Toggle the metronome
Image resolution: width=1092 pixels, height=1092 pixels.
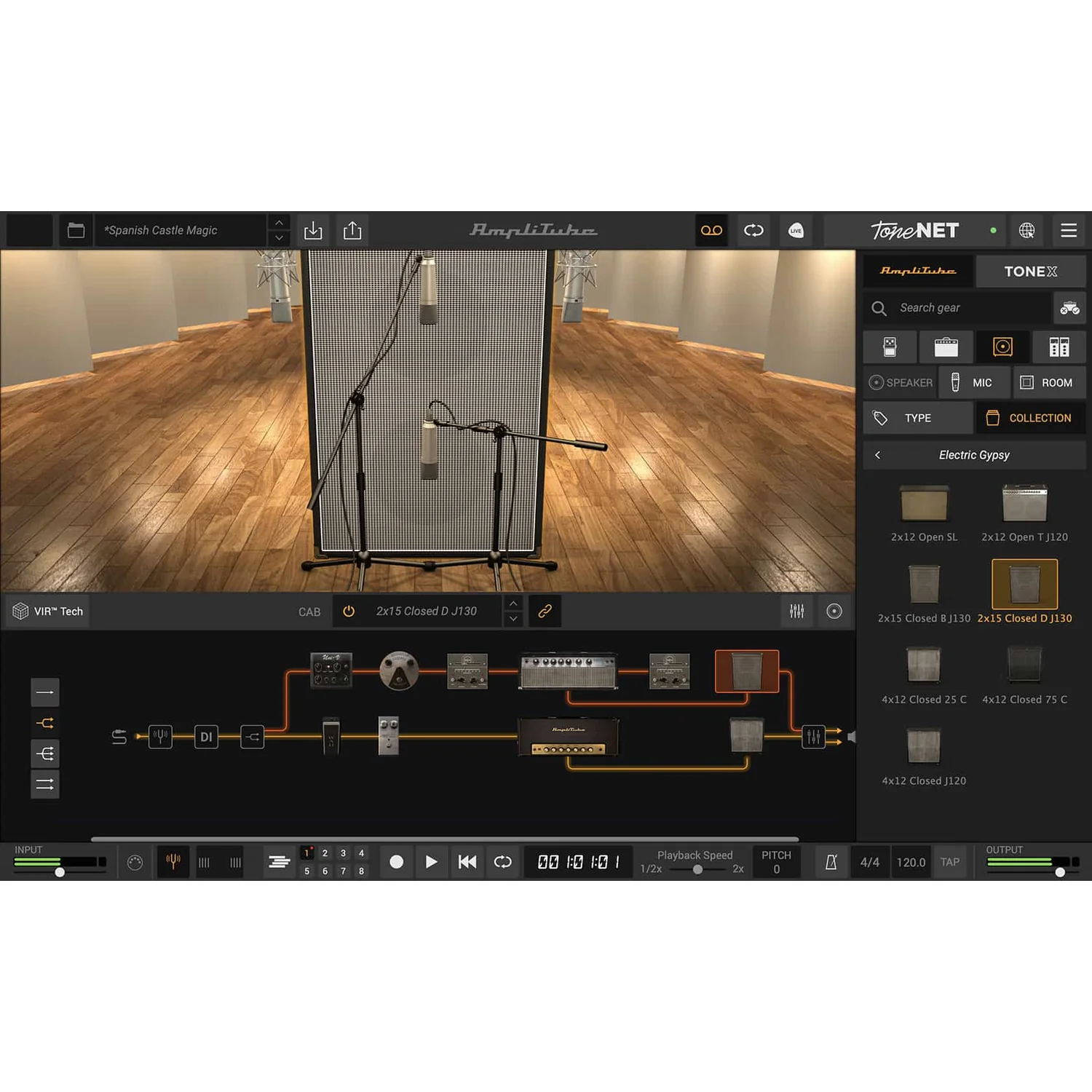pos(831,862)
